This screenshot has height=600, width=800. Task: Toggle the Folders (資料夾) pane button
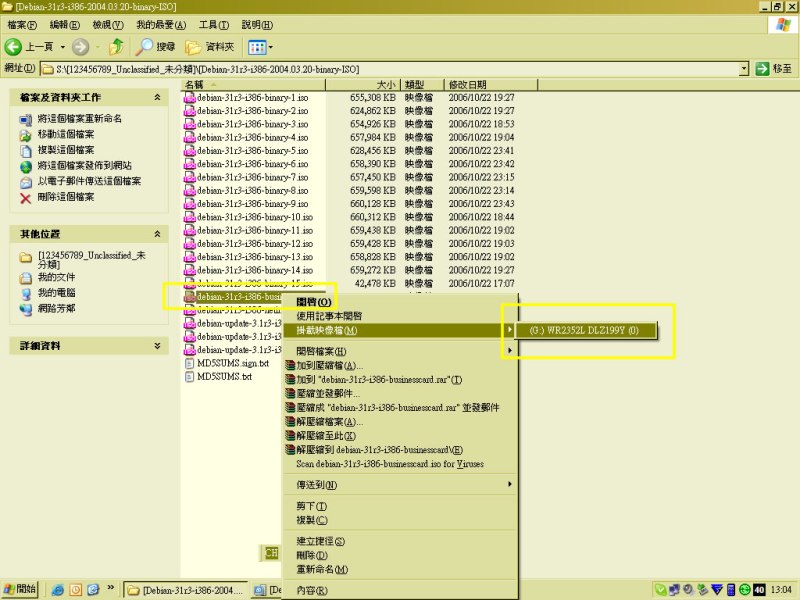click(x=210, y=47)
